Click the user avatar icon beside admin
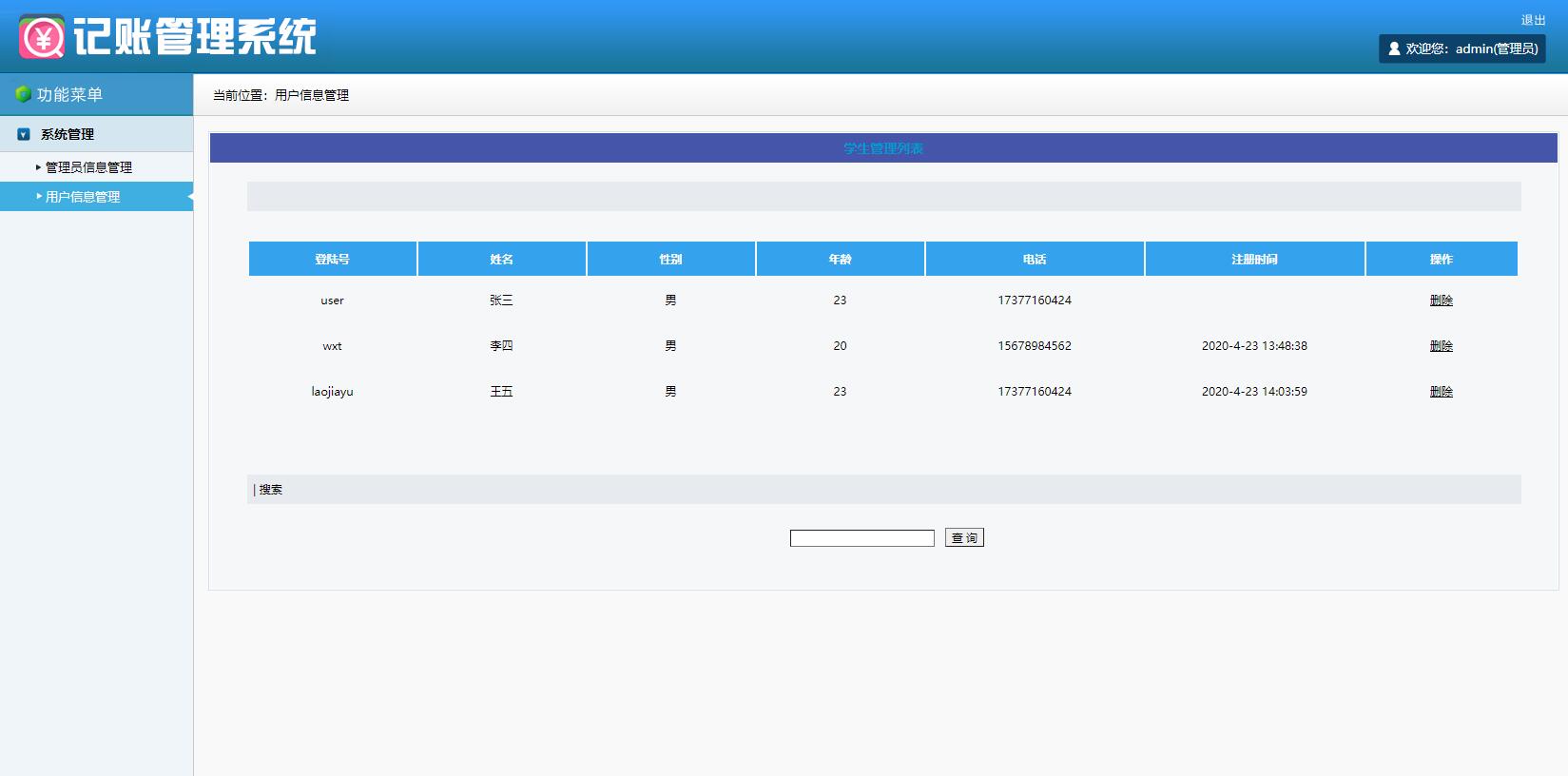The height and width of the screenshot is (776, 1568). click(x=1394, y=48)
